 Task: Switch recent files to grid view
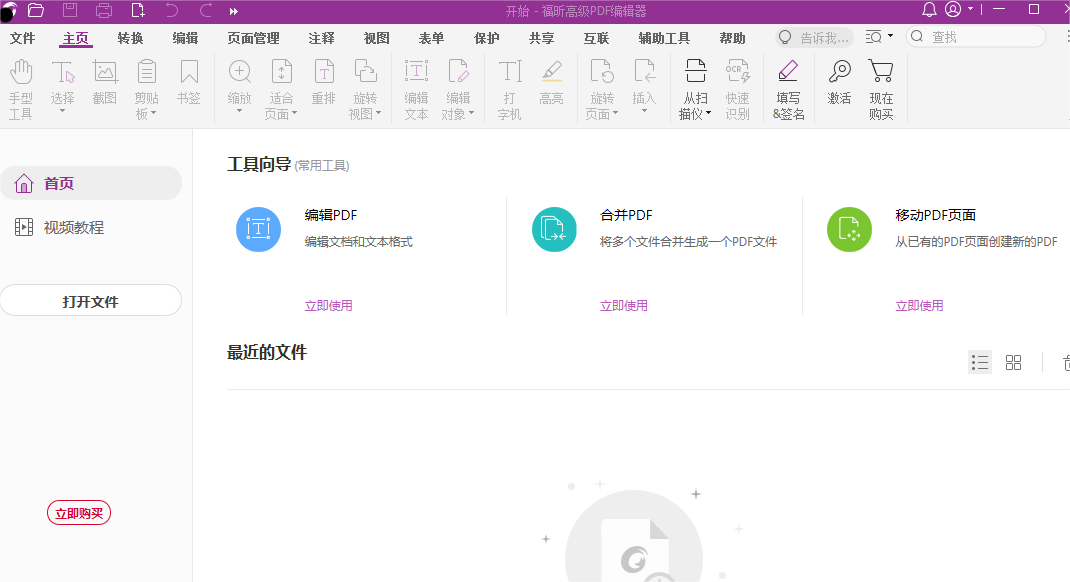pyautogui.click(x=1013, y=362)
